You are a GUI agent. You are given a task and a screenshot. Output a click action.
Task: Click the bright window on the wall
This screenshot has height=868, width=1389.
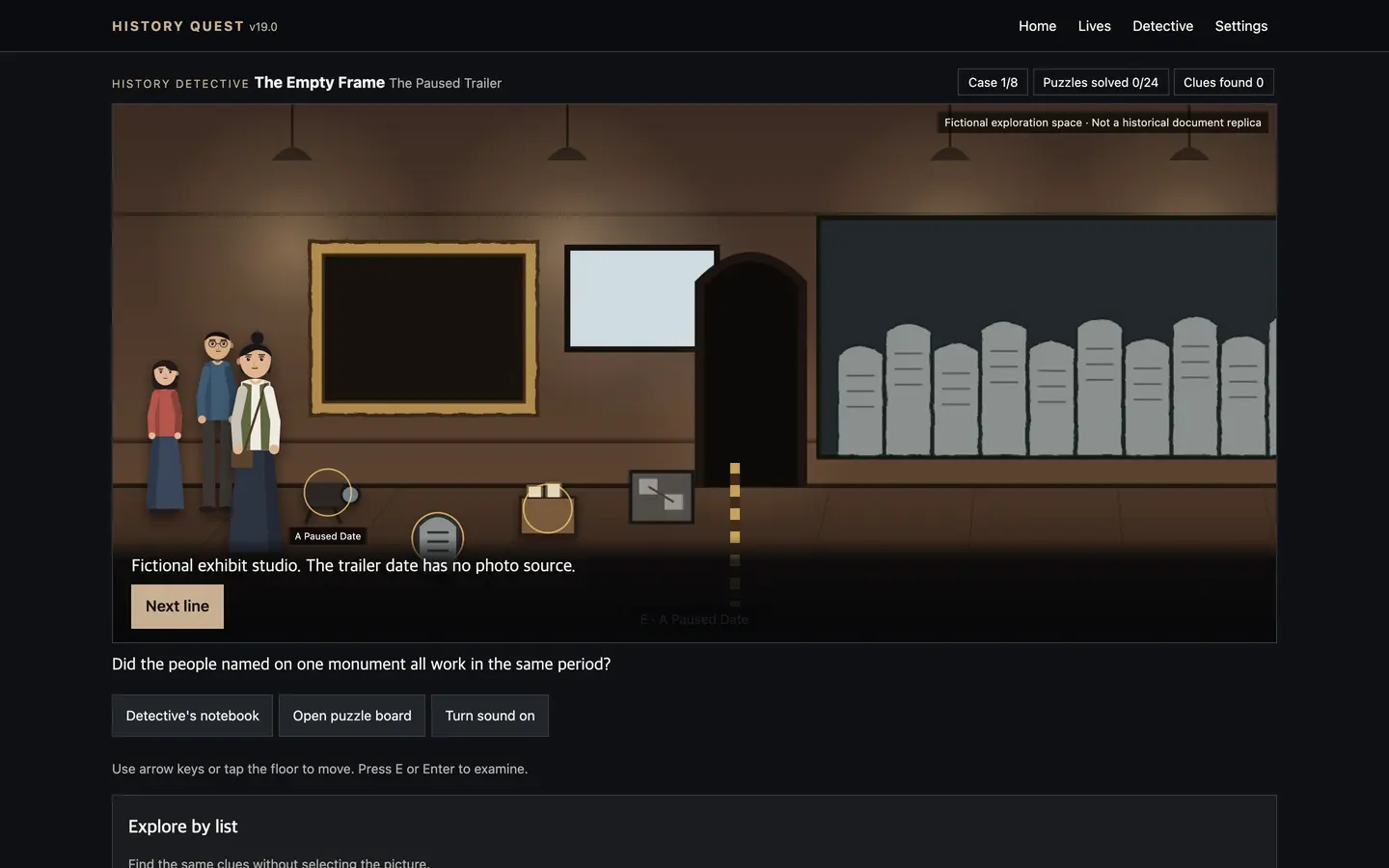[635, 298]
